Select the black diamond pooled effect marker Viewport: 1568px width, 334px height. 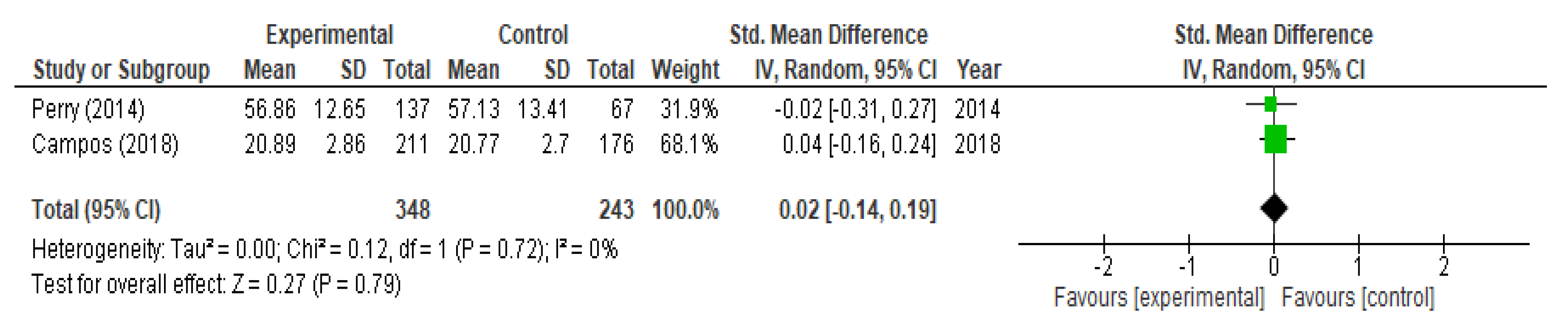(x=1274, y=208)
